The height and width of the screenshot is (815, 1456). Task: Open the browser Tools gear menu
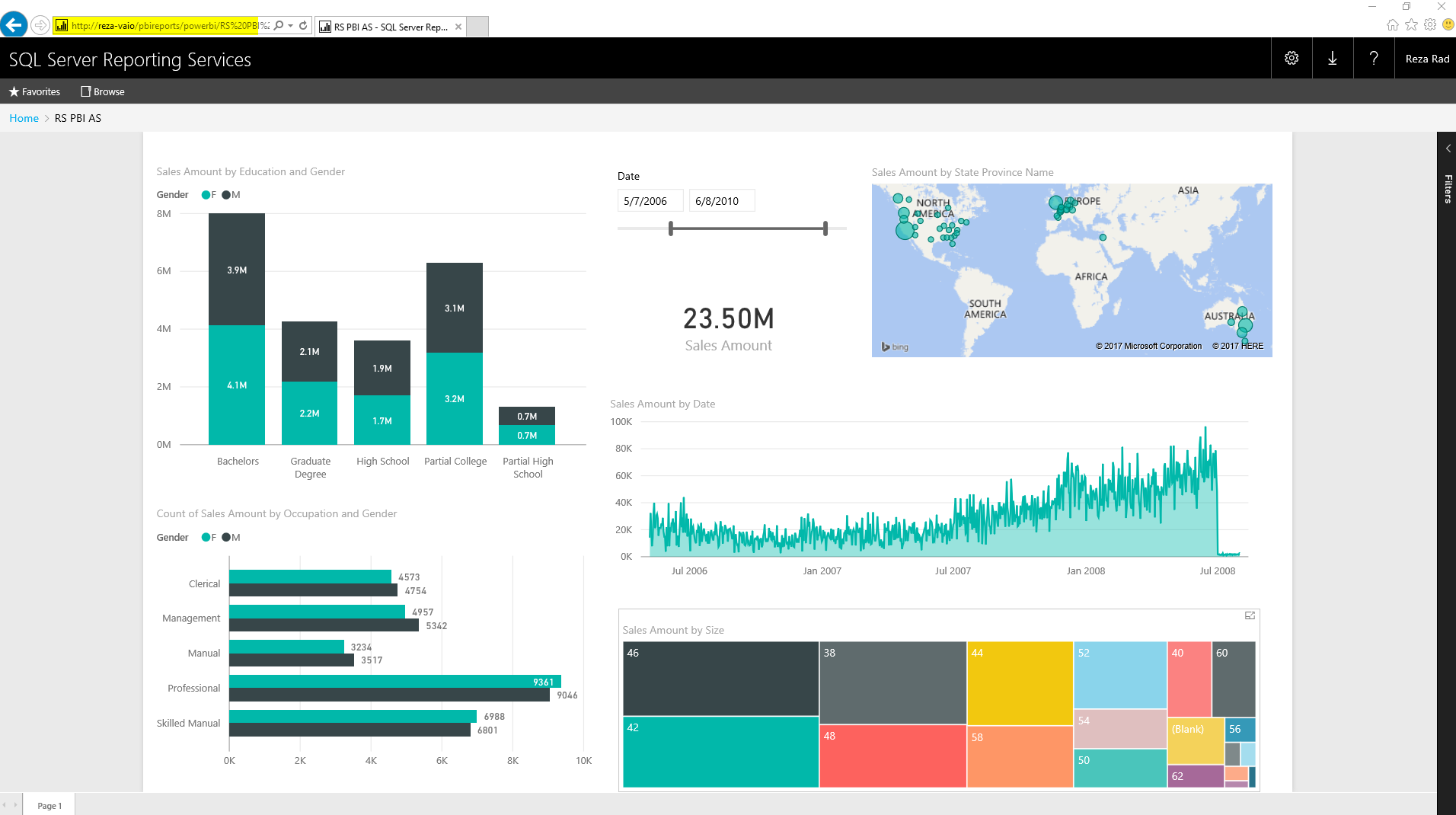tap(1429, 24)
